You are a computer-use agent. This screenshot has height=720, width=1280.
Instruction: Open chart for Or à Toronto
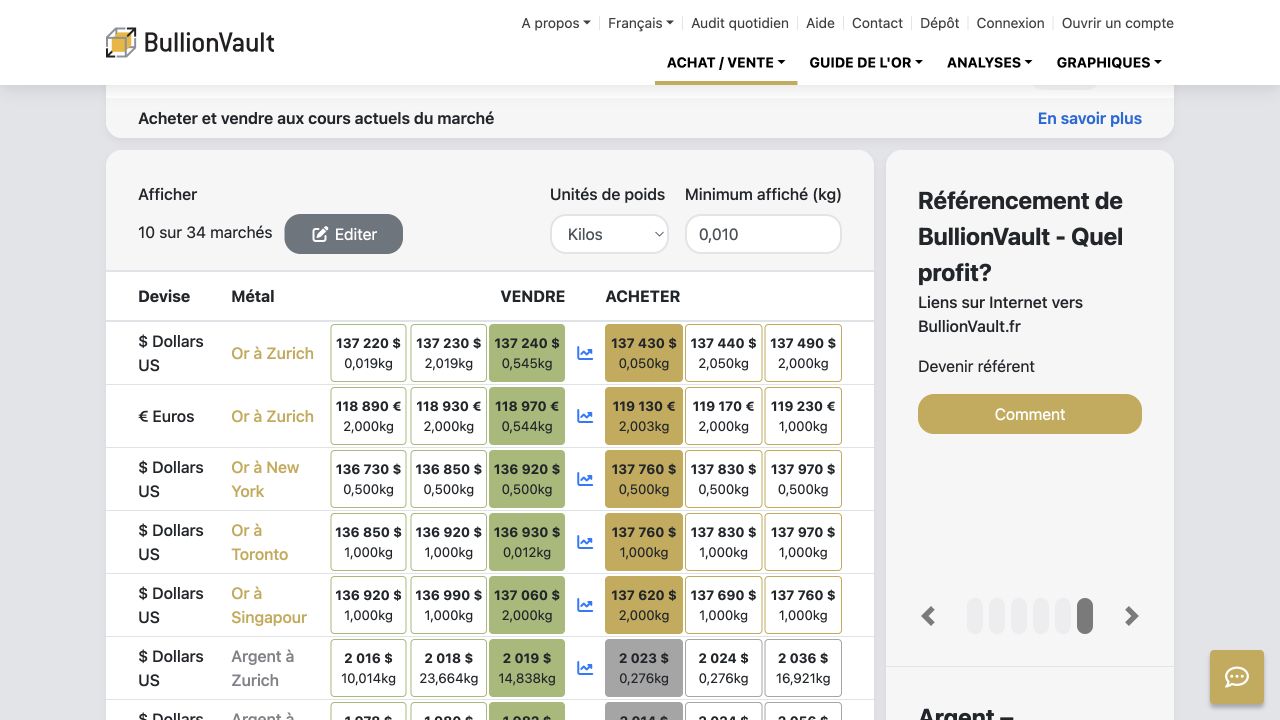pos(585,542)
